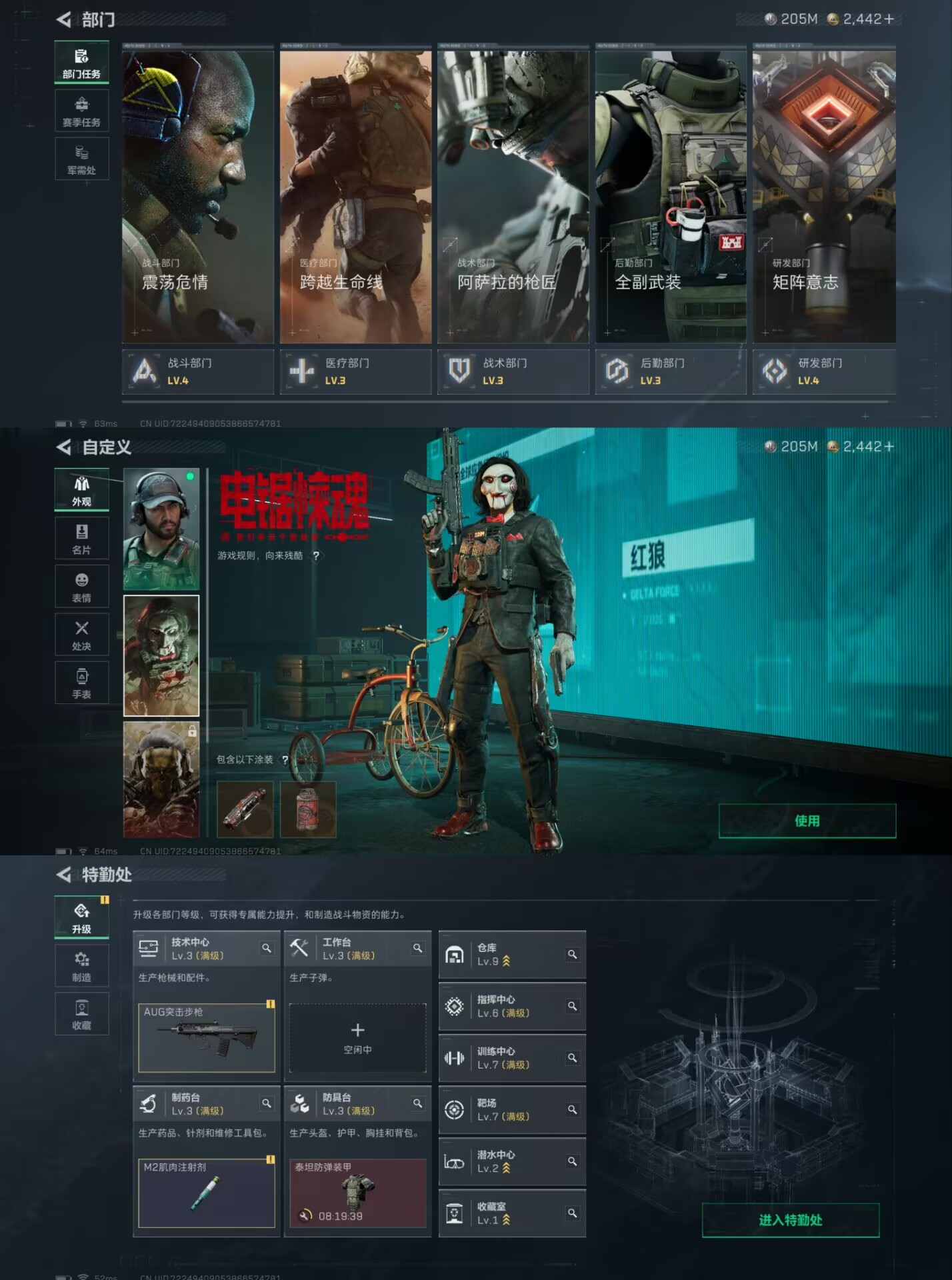This screenshot has height=1280, width=952.
Task: Expand the 仓库 Lv.9 upgrade entry
Action: coord(511,955)
